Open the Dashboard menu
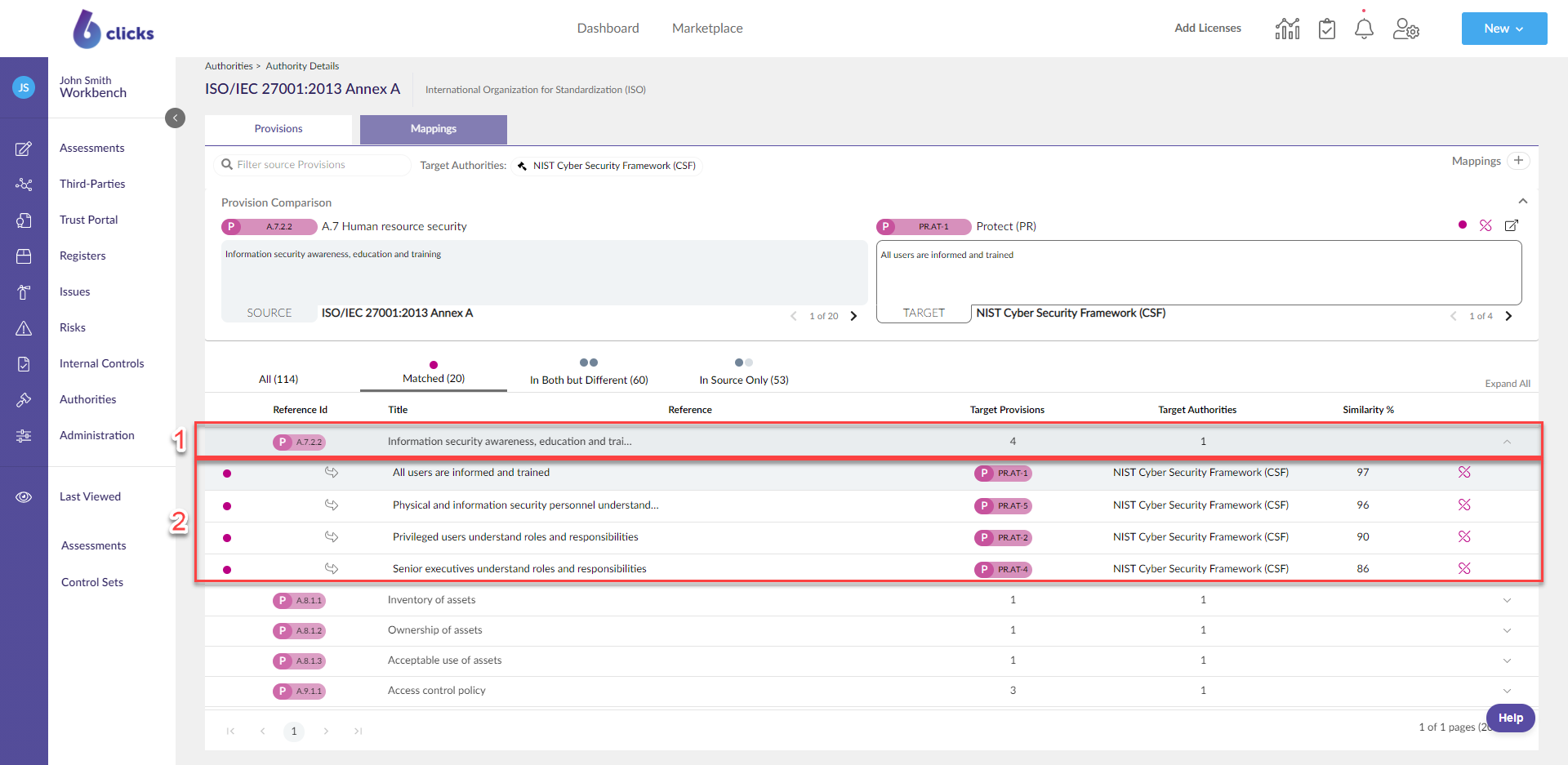Viewport: 1568px width, 765px height. click(608, 29)
